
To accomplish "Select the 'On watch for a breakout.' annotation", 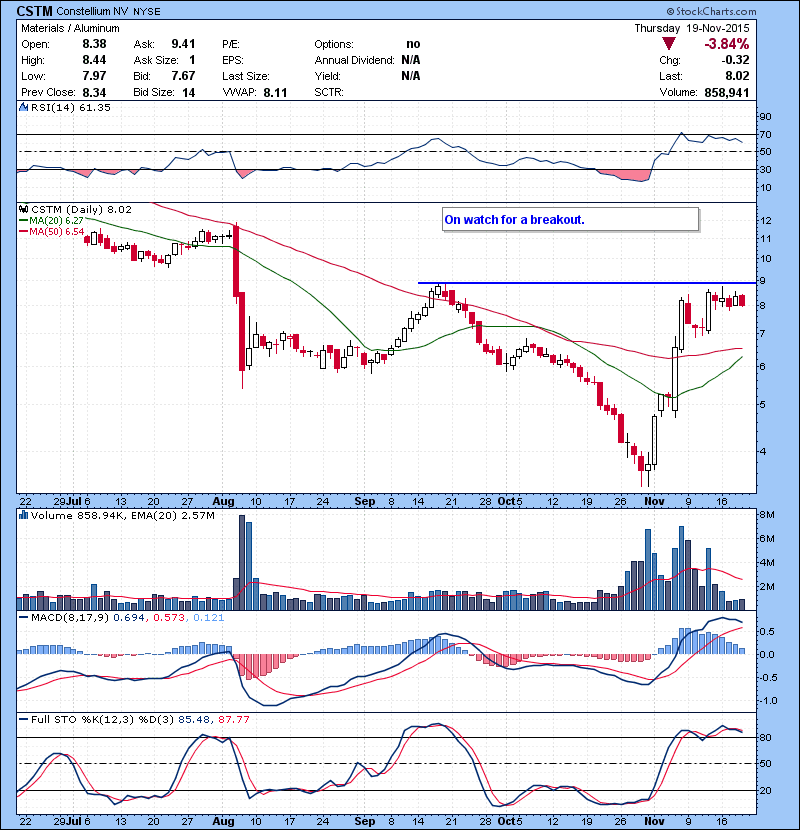I will pyautogui.click(x=570, y=220).
